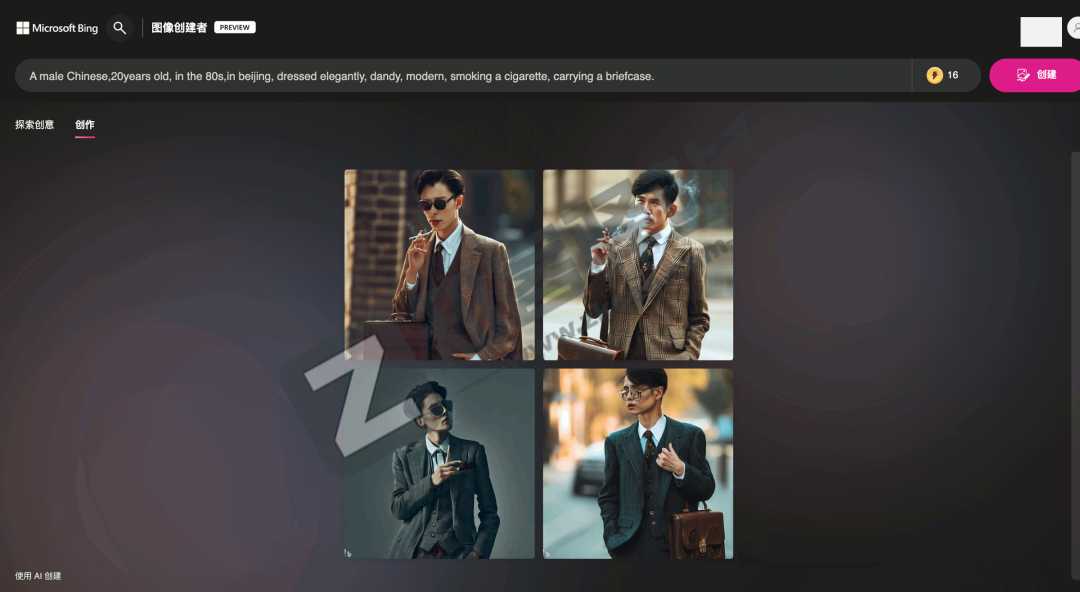Open the plaid-suit smoking man image
Image resolution: width=1080 pixels, height=592 pixels.
[638, 263]
